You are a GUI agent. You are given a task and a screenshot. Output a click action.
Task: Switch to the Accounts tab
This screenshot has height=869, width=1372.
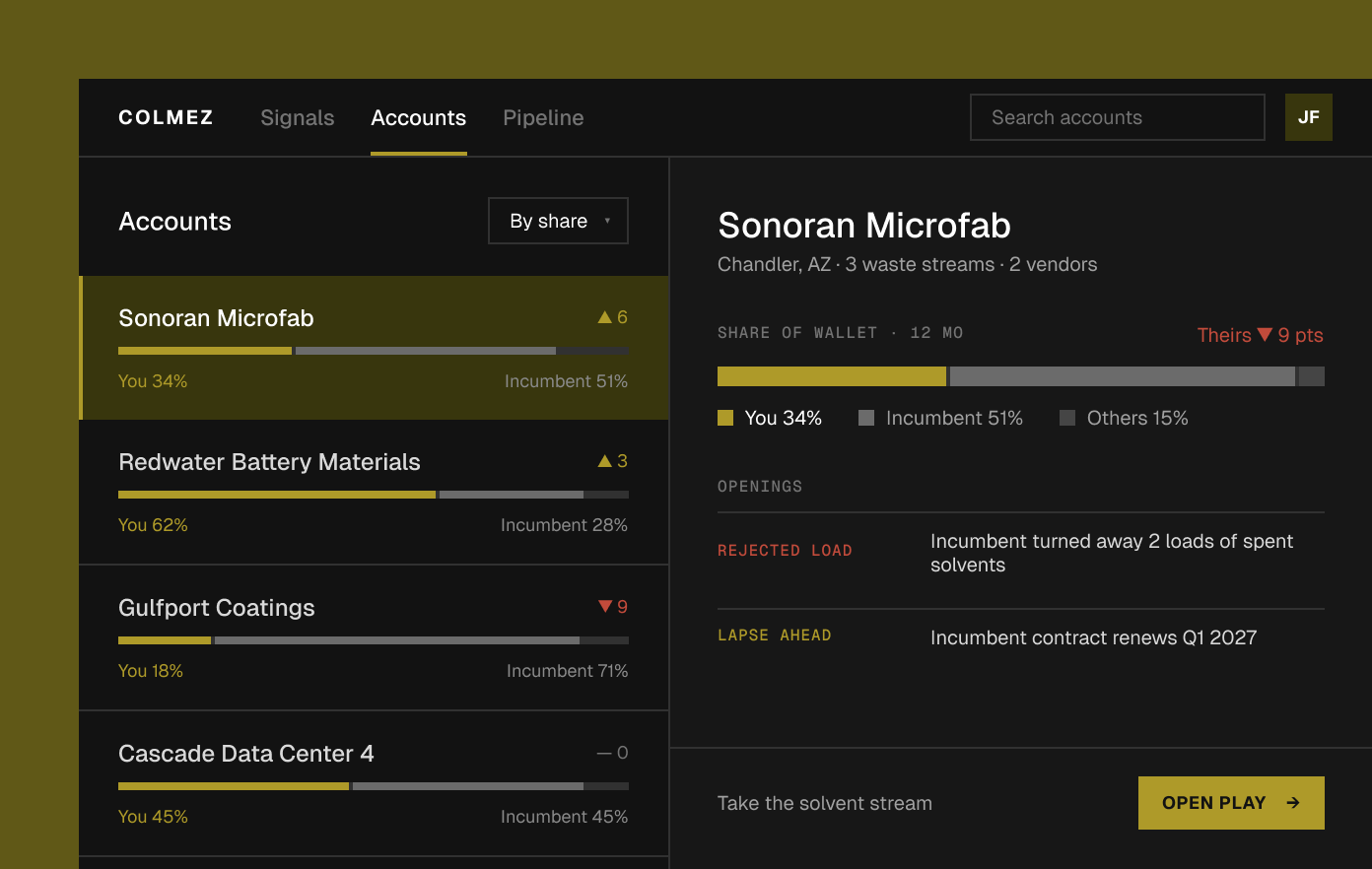coord(419,117)
